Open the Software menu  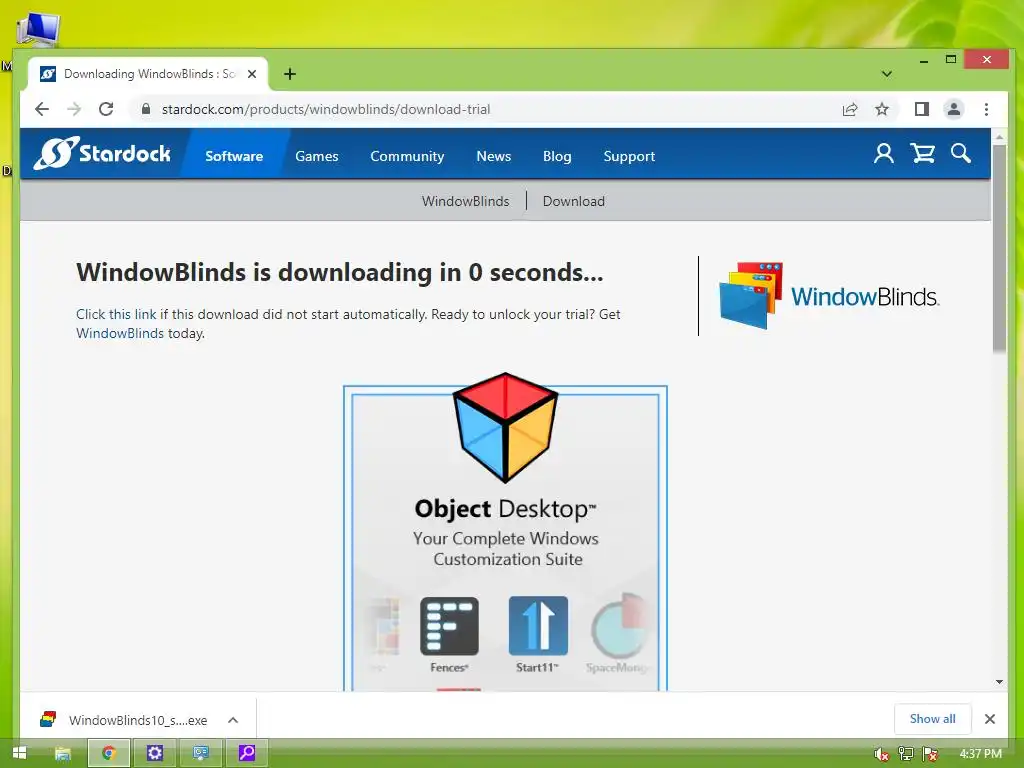[x=234, y=156]
